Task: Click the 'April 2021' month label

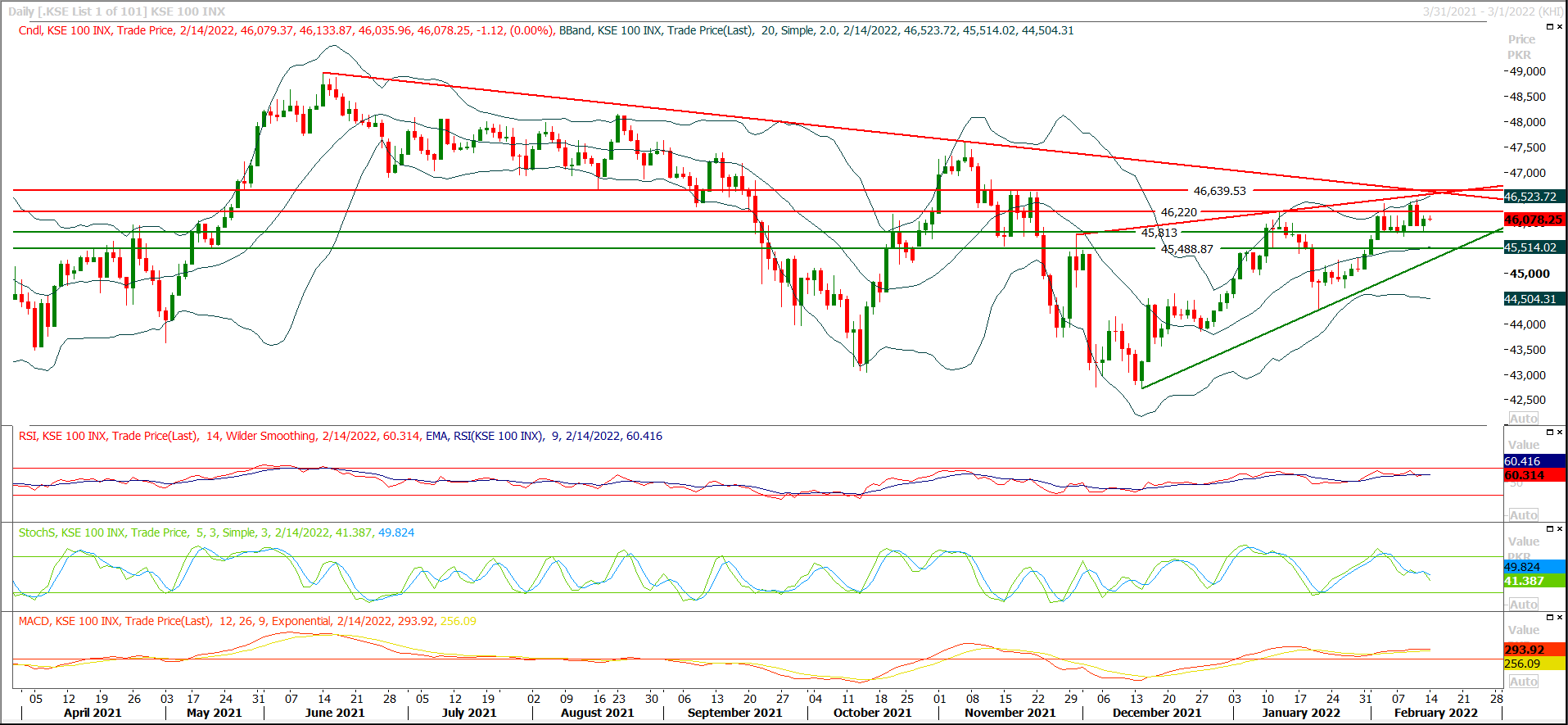Action: coord(93,713)
